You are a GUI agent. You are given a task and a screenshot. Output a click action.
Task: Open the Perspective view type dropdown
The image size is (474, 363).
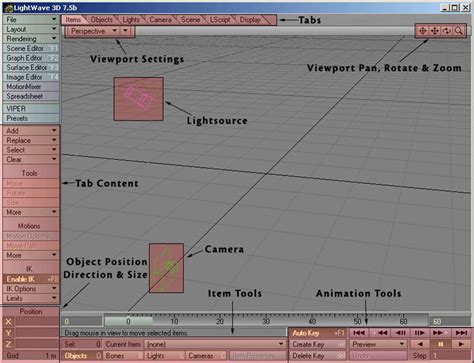pos(93,31)
